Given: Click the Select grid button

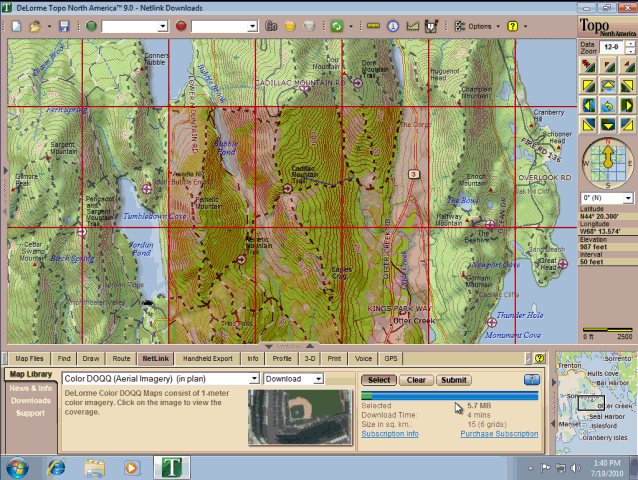Looking at the screenshot, I should click(379, 380).
